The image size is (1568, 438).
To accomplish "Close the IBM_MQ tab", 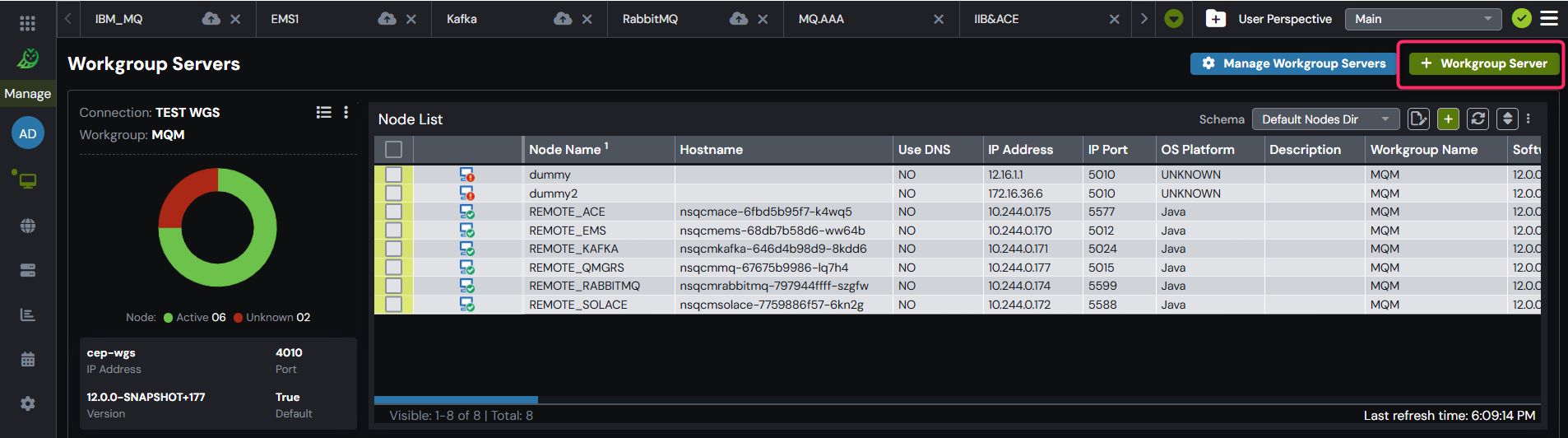I will (x=235, y=19).
